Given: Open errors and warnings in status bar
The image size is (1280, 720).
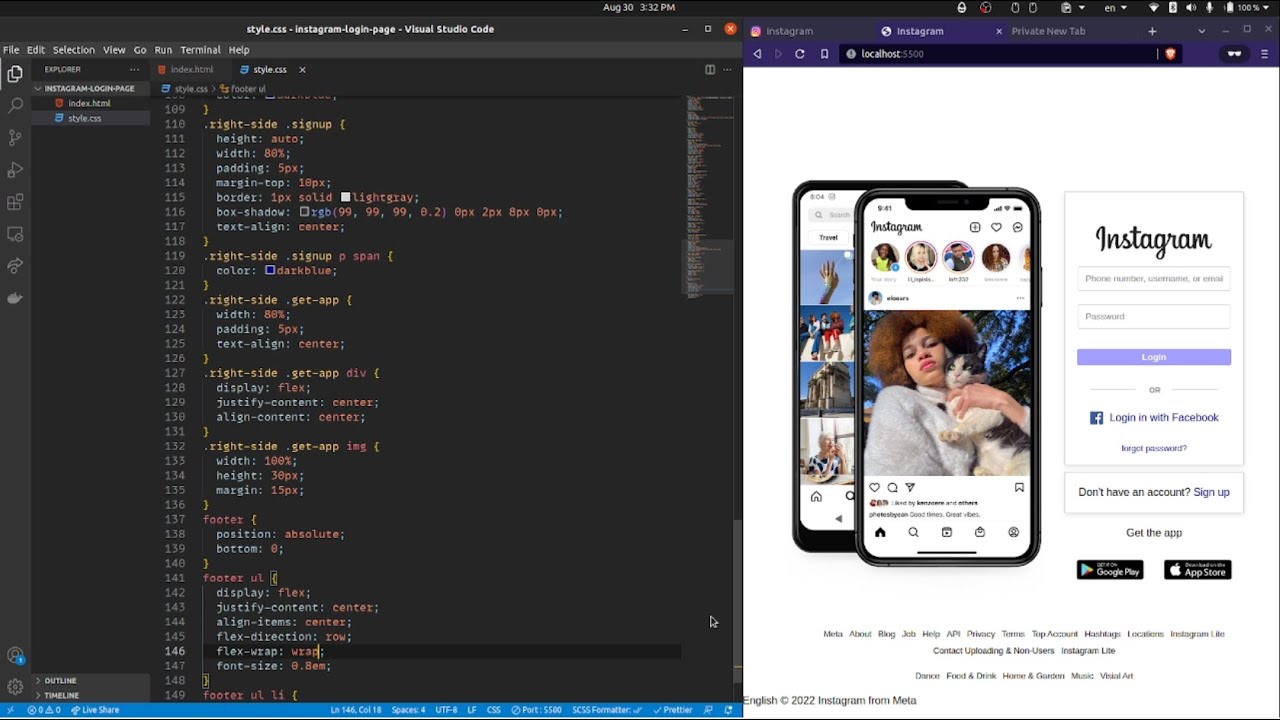Looking at the screenshot, I should [44, 710].
